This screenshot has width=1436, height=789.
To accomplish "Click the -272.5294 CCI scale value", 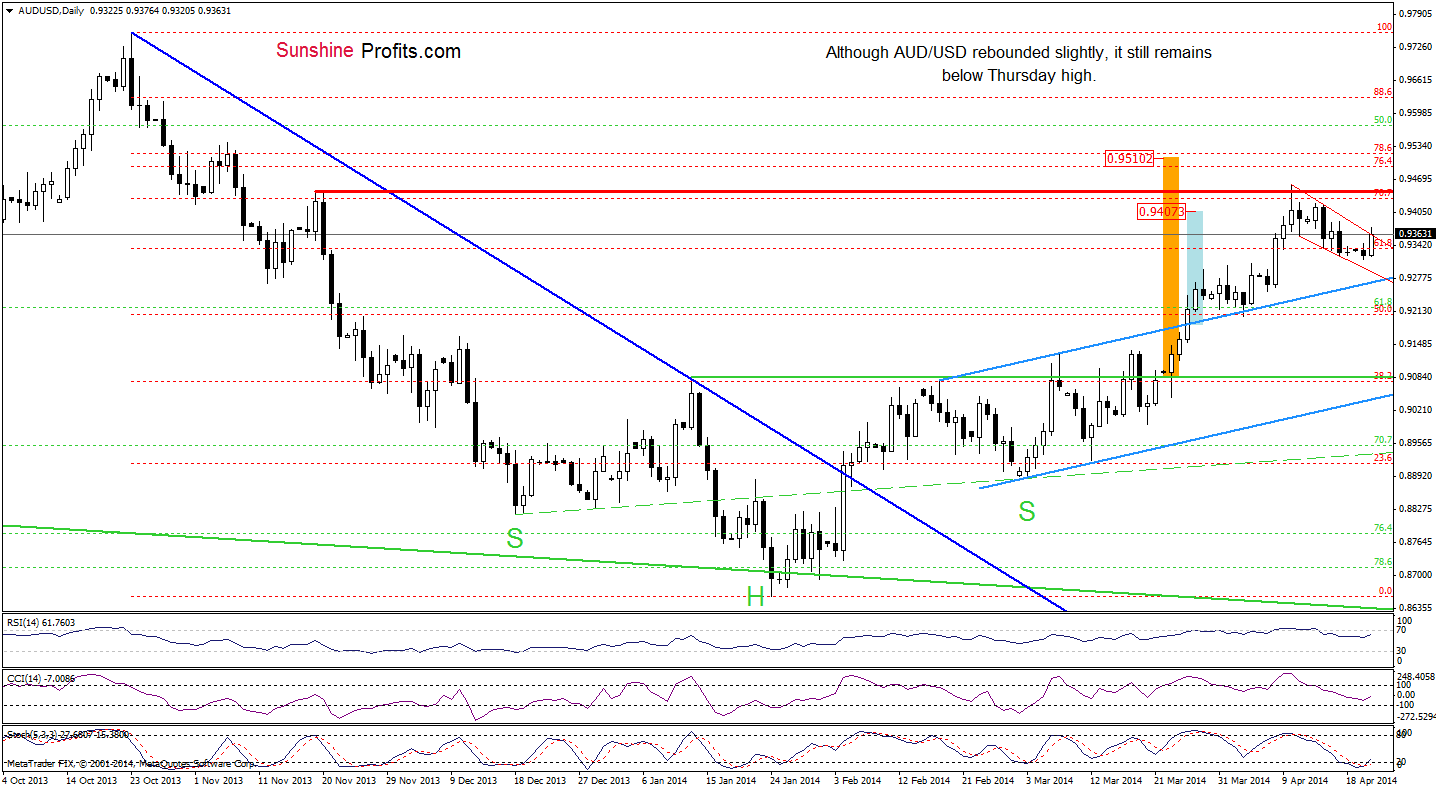I will coord(1414,717).
